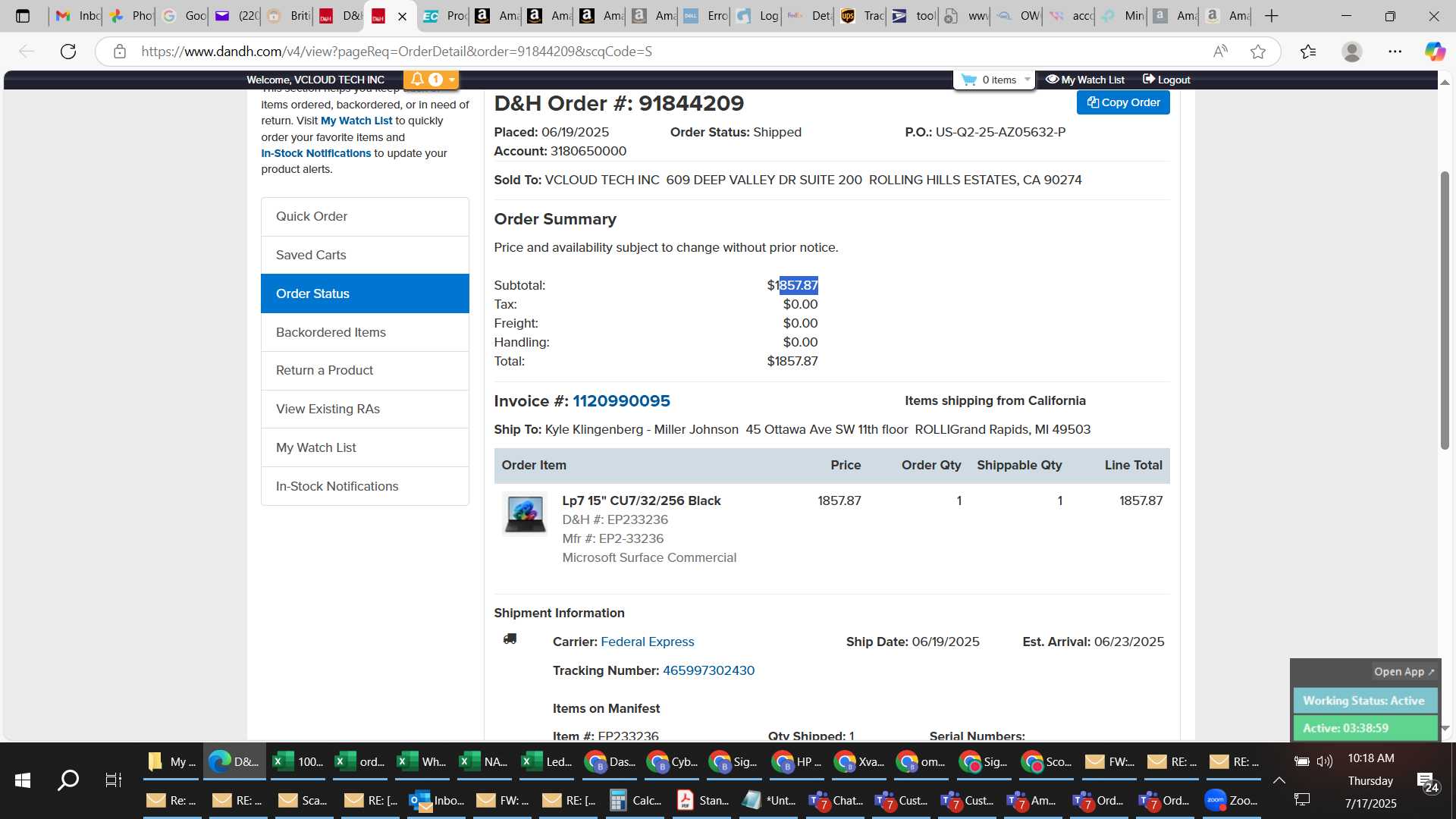The height and width of the screenshot is (819, 1456).
Task: Open View Existing RAs sidebar item
Action: 365,409
